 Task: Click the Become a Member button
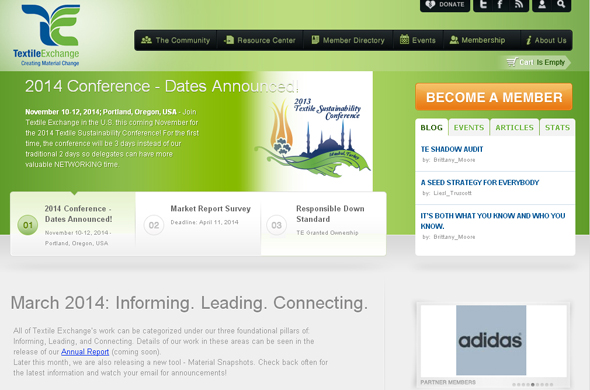[494, 97]
